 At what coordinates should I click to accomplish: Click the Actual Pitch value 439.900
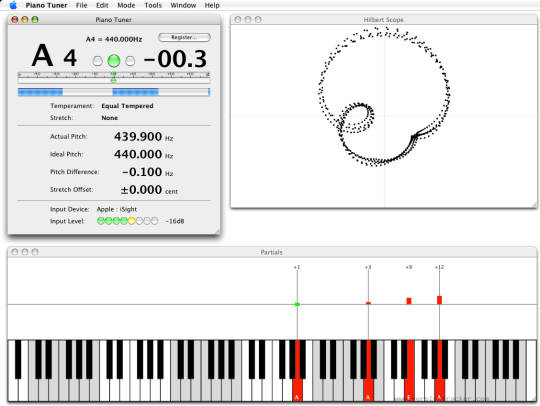coord(138,137)
